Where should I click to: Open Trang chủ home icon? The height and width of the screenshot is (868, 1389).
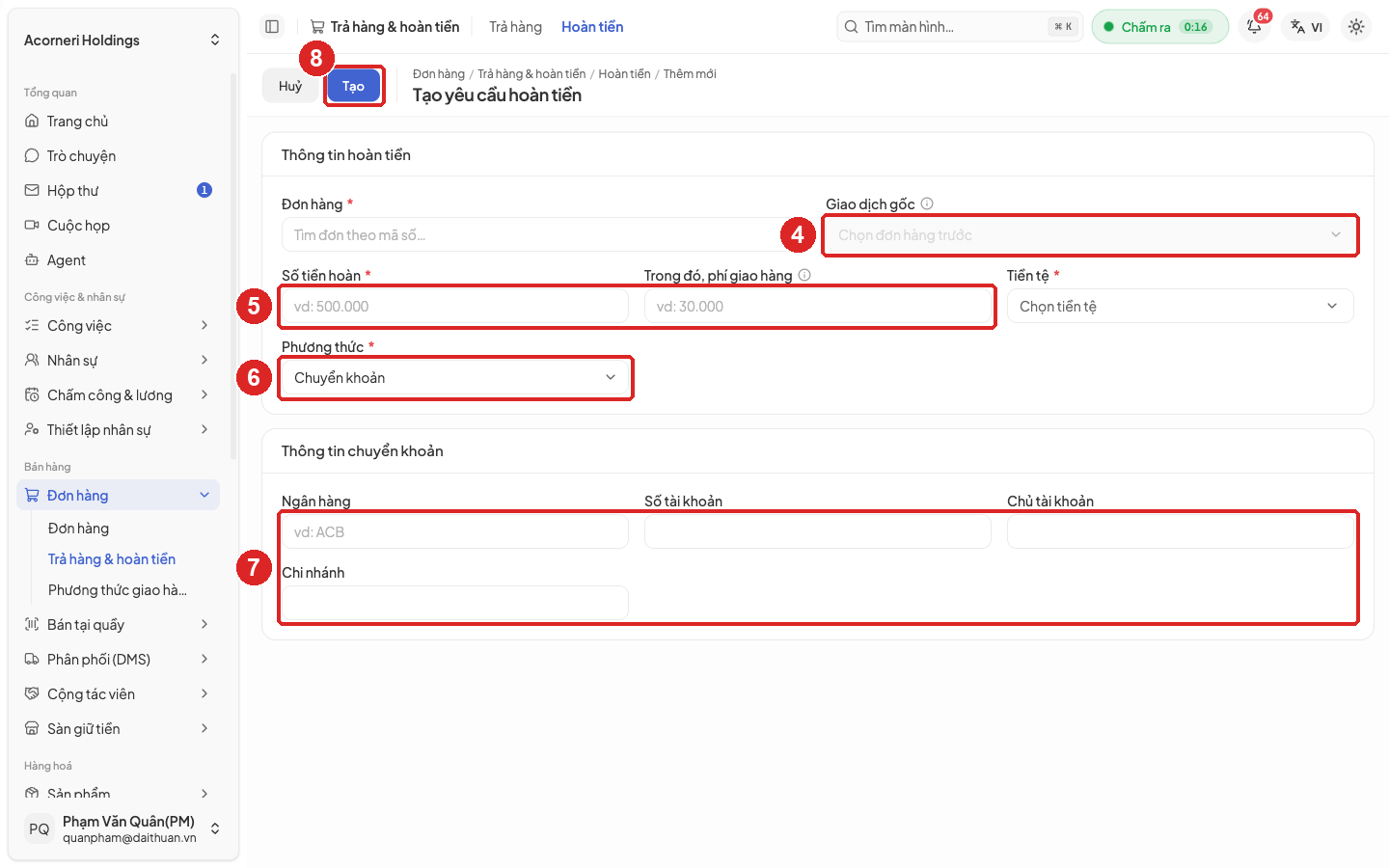[x=32, y=122]
